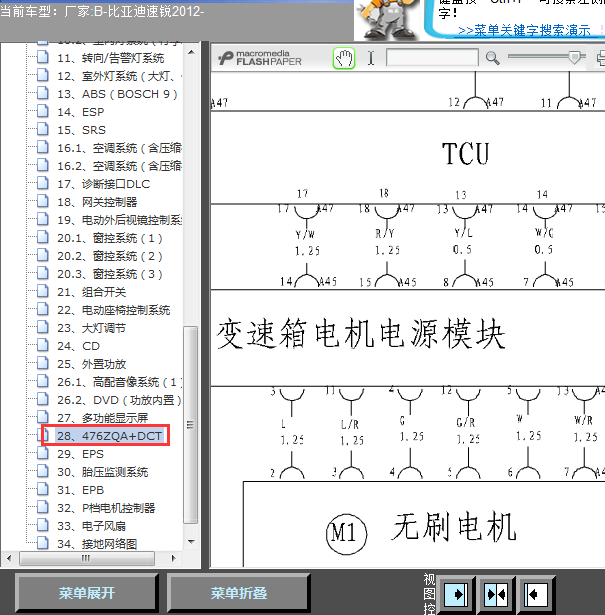This screenshot has height=615, width=605.
Task: Click the page icon beside 23、大灯调节
Action: pos(43,328)
